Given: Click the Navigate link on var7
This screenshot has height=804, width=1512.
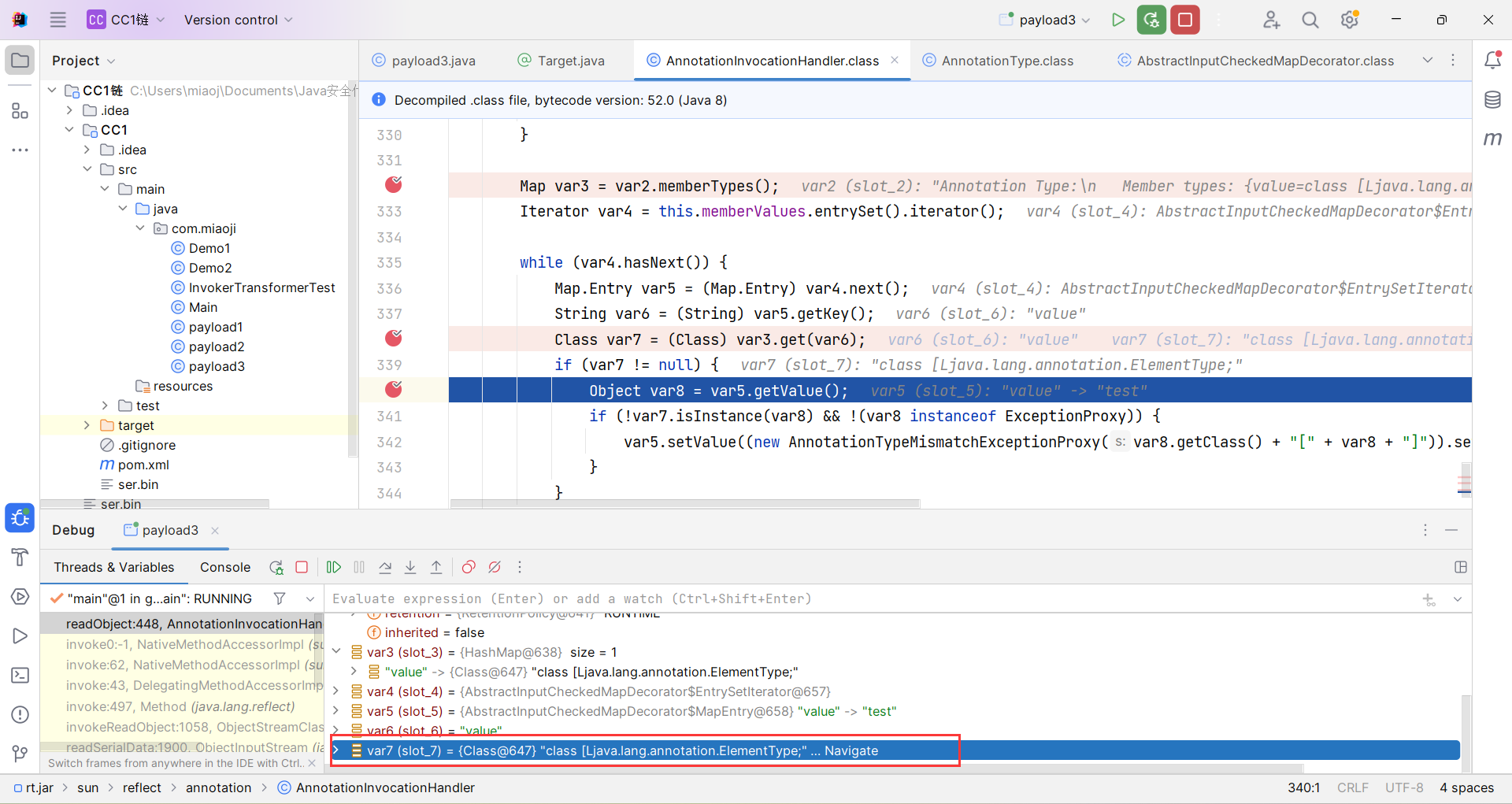Looking at the screenshot, I should tap(850, 750).
